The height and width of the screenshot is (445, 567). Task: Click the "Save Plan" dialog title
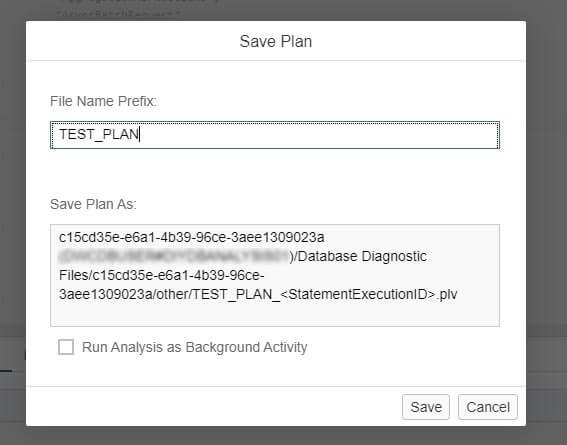[276, 41]
